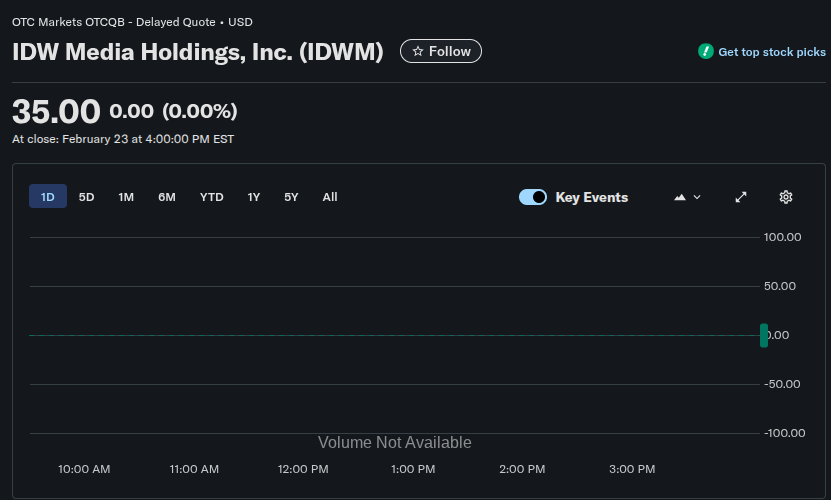This screenshot has height=500, width=831.
Task: Select the 6M range
Action: point(166,197)
